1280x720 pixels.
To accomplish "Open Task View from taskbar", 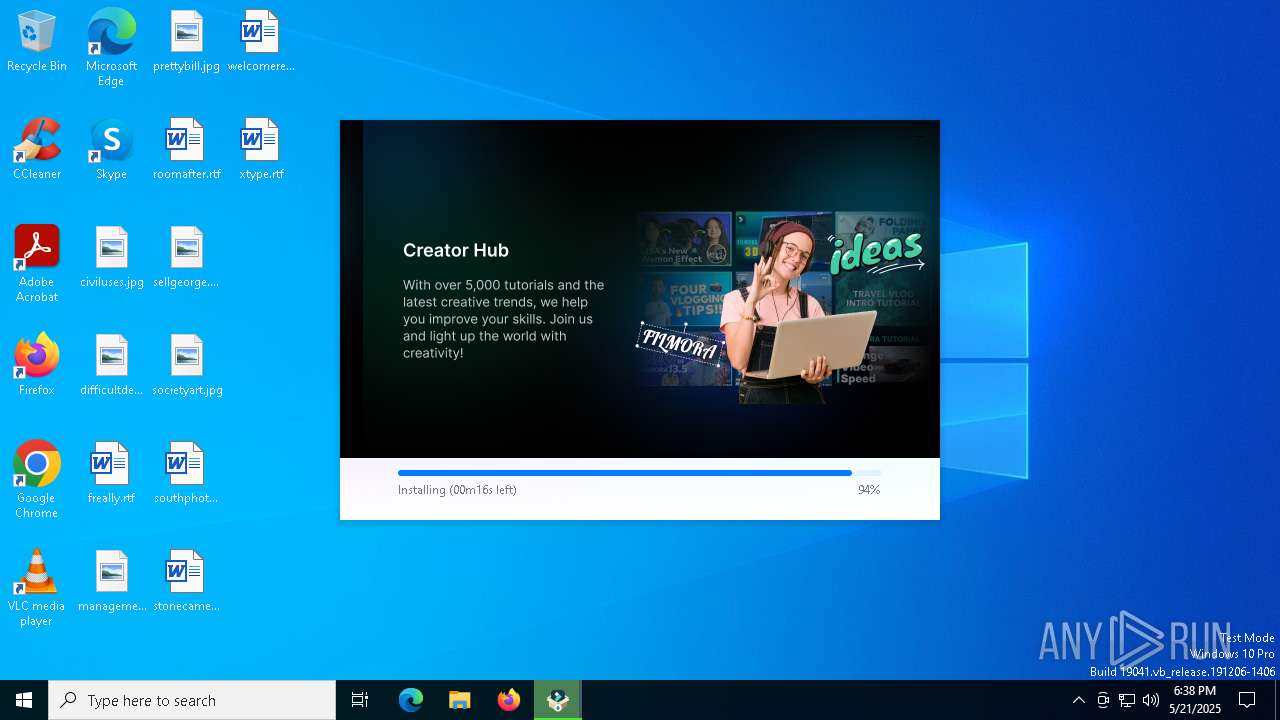I will click(x=360, y=700).
